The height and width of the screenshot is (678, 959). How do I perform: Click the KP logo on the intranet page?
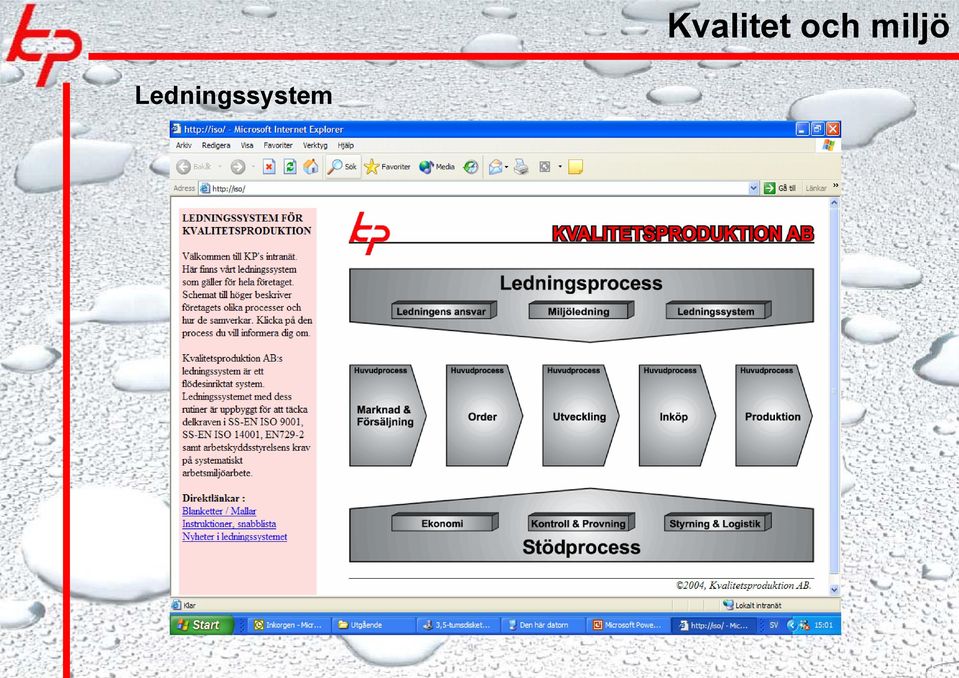(369, 233)
